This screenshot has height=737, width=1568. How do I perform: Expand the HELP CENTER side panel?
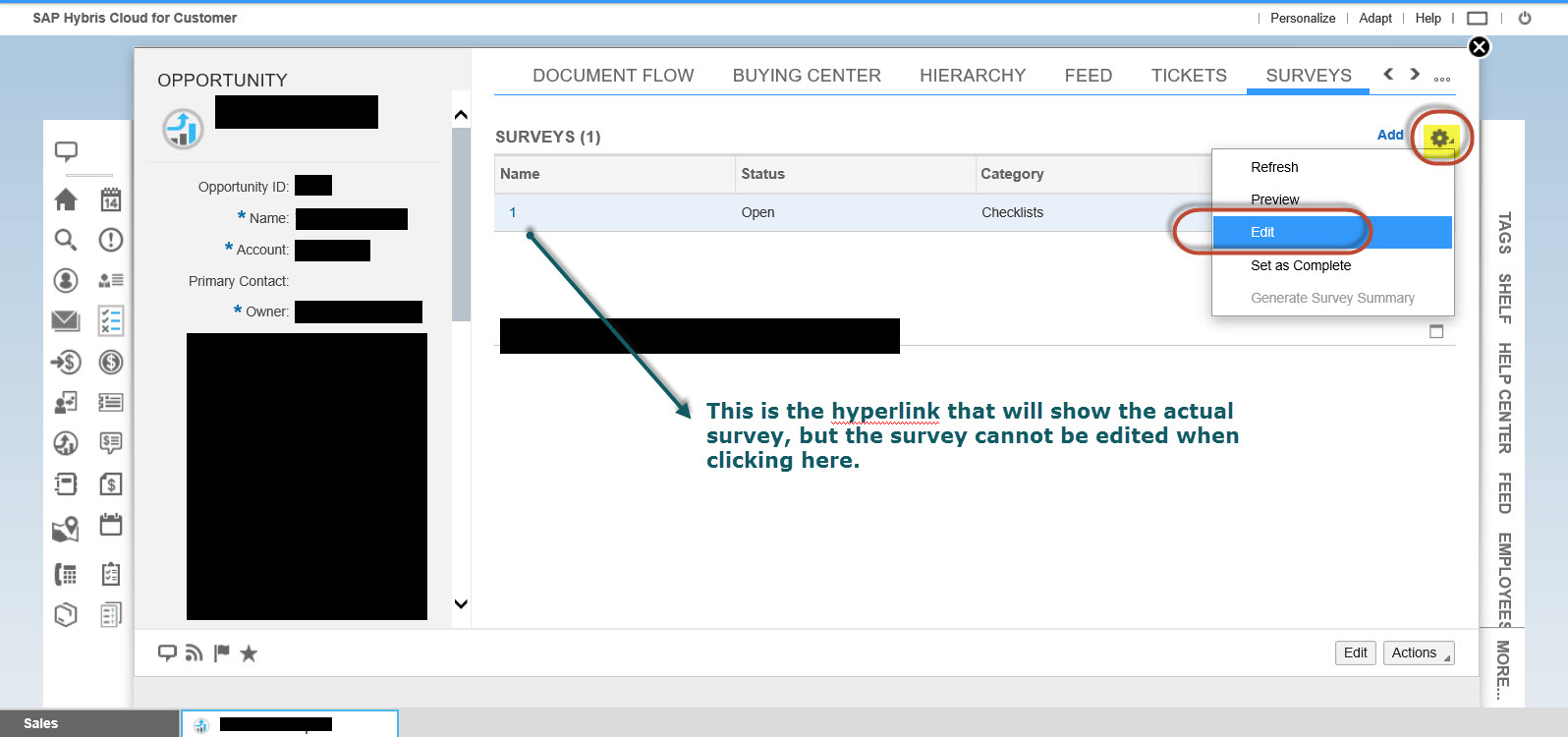pyautogui.click(x=1504, y=398)
